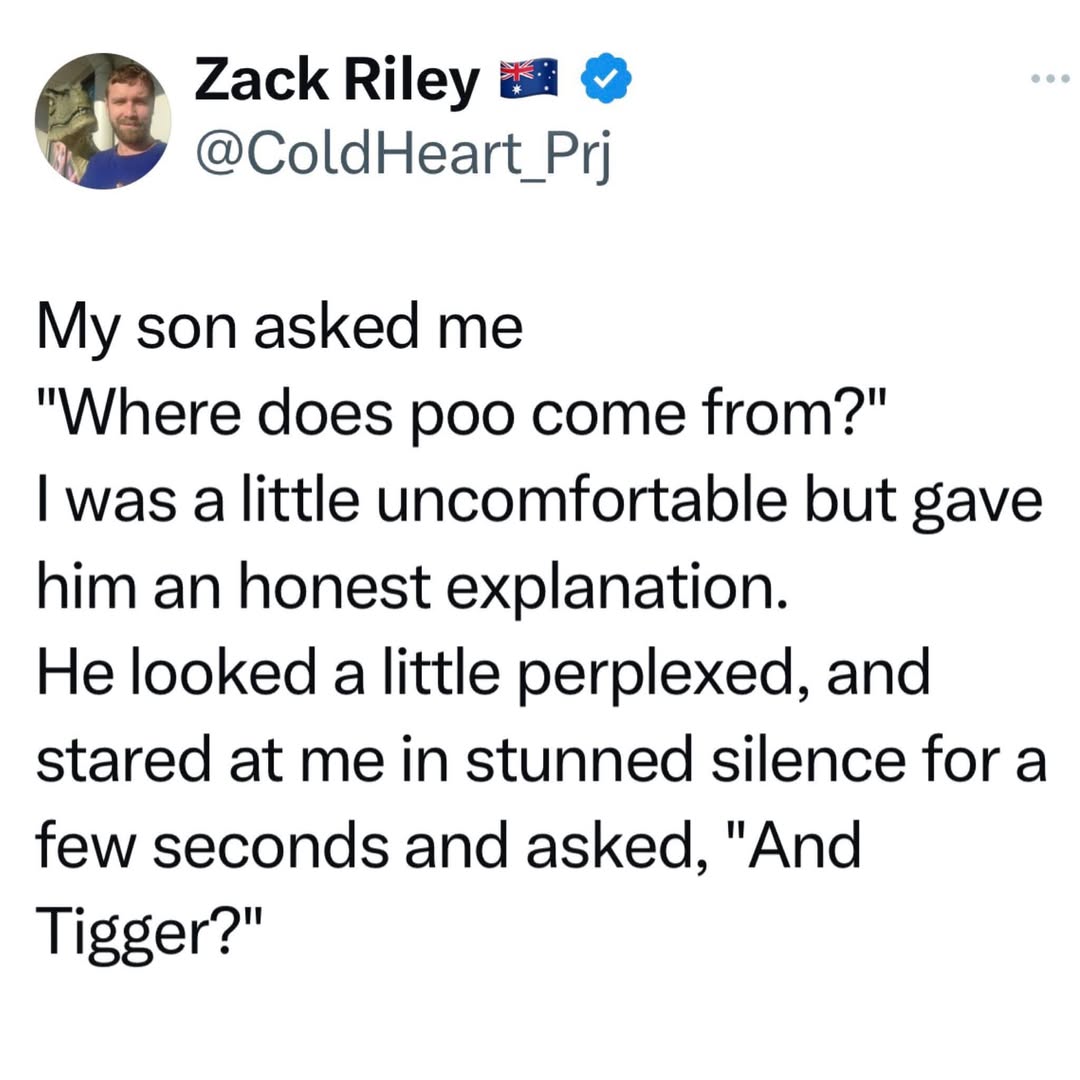Click the quote "Where does poo come from?"
1080x1080 pixels.
[460, 414]
